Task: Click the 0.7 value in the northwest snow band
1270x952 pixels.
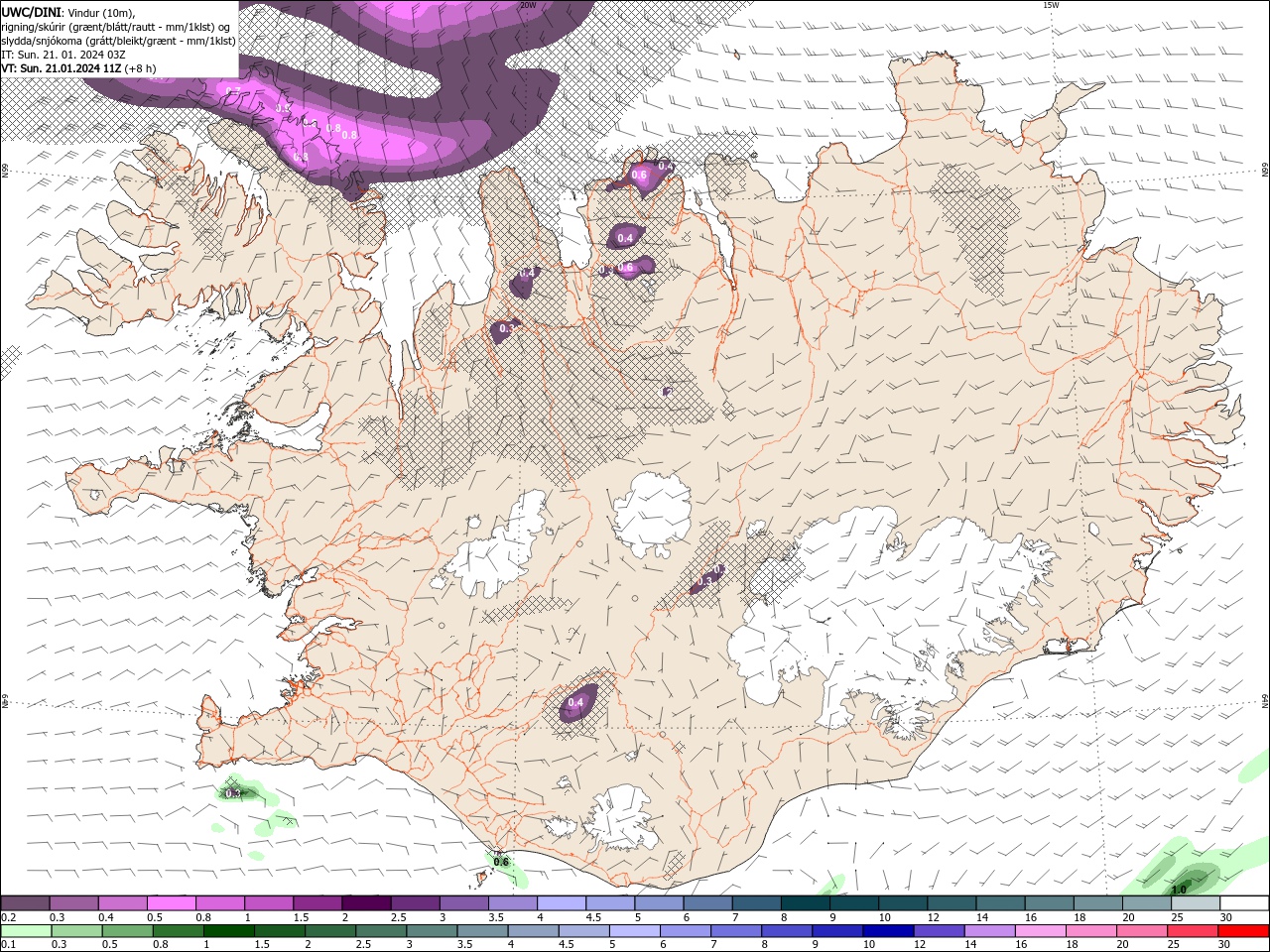Action: point(234,92)
